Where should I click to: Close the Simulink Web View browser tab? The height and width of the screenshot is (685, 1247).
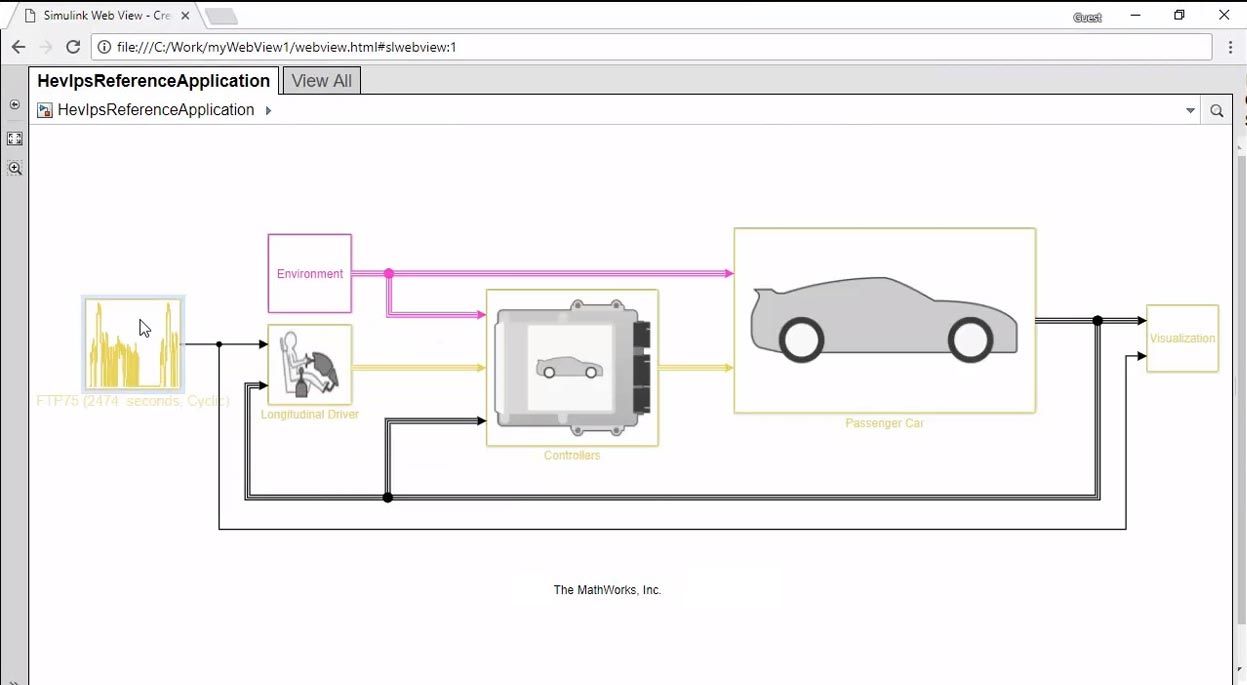185,16
